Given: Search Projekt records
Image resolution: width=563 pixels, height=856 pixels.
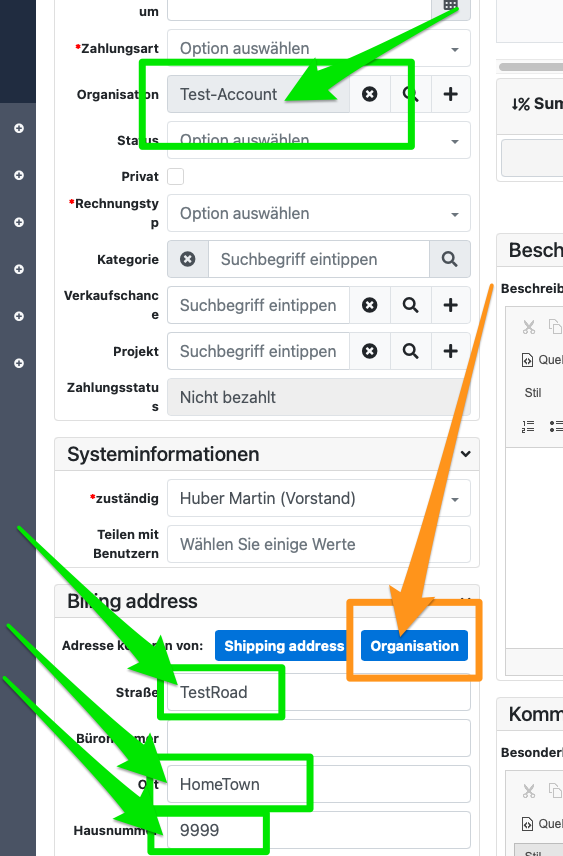Looking at the screenshot, I should [411, 350].
